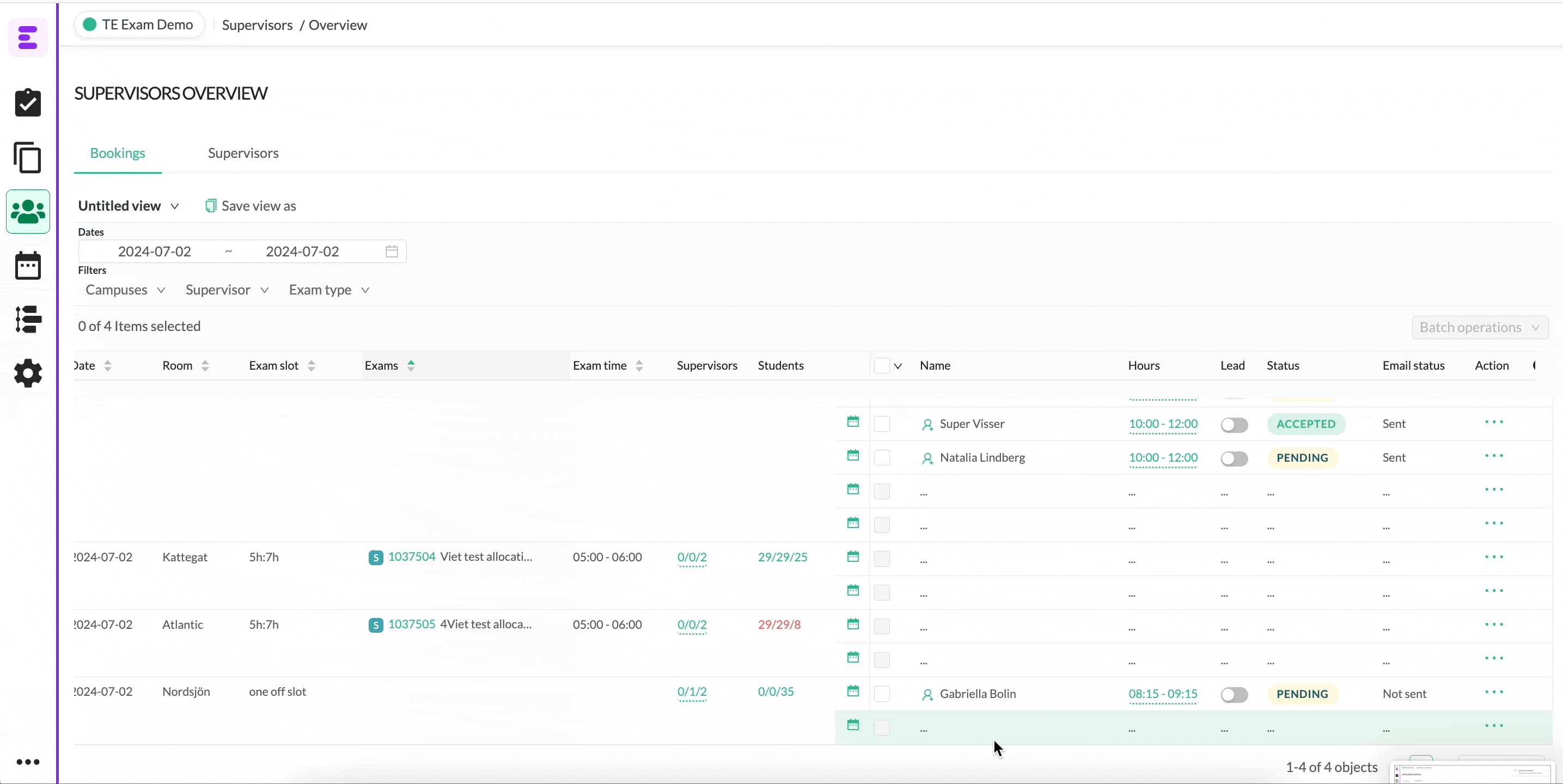Check the Atlantic row empty slot checkbox
This screenshot has height=784, width=1563.
pos(882,626)
